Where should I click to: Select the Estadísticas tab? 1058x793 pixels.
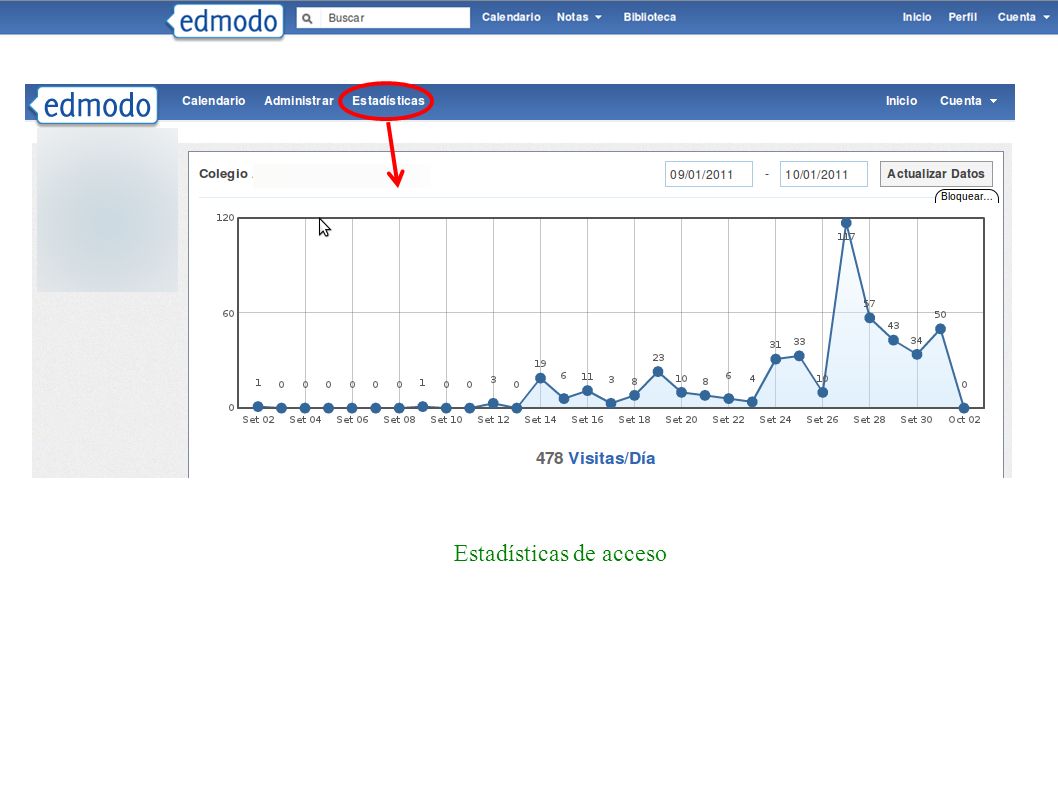click(388, 101)
